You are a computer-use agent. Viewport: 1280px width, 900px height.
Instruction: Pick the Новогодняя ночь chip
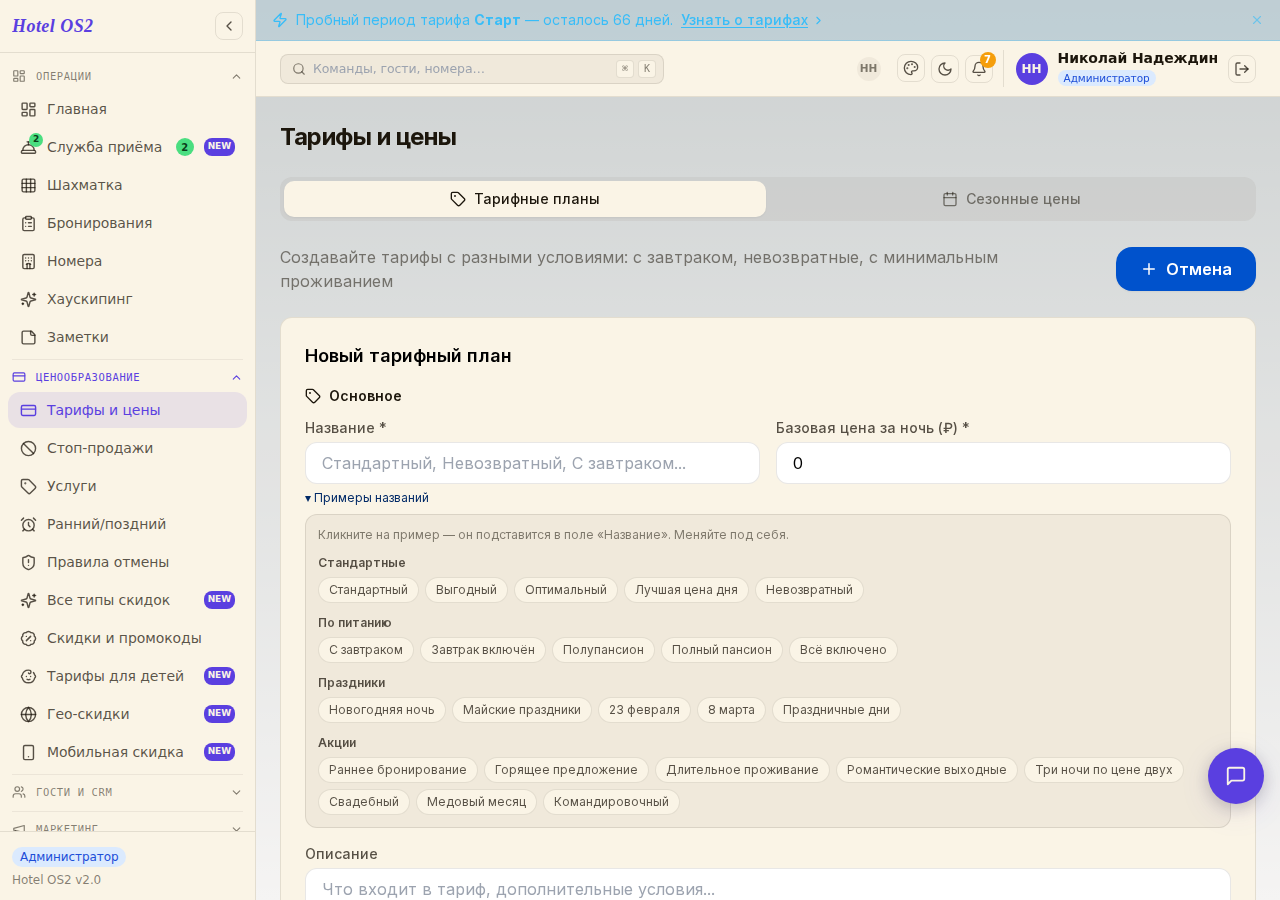click(x=382, y=710)
